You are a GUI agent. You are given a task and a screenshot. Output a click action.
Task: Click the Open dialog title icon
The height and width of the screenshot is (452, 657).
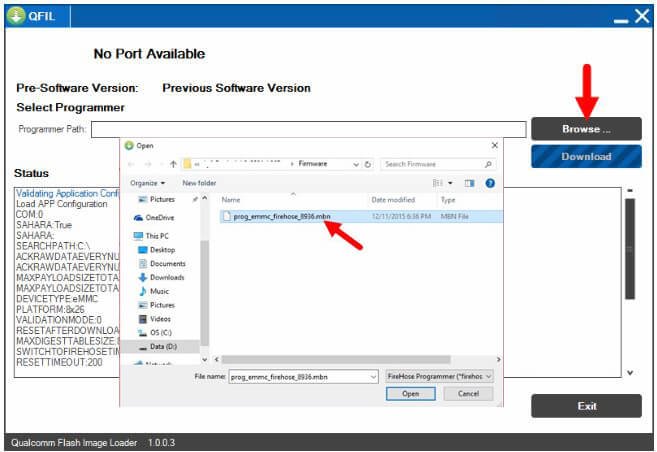click(x=129, y=145)
